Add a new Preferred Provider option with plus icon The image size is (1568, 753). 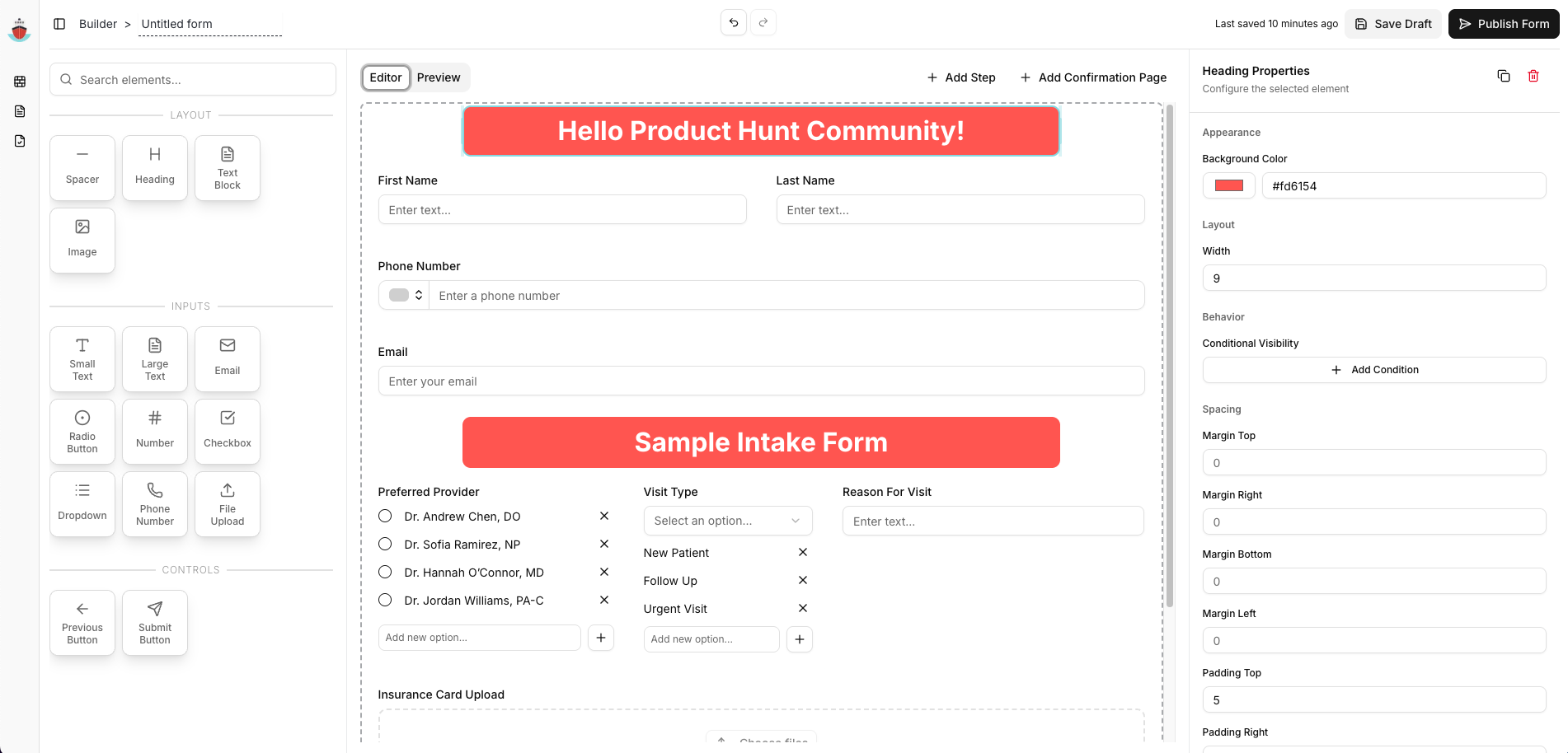(601, 637)
